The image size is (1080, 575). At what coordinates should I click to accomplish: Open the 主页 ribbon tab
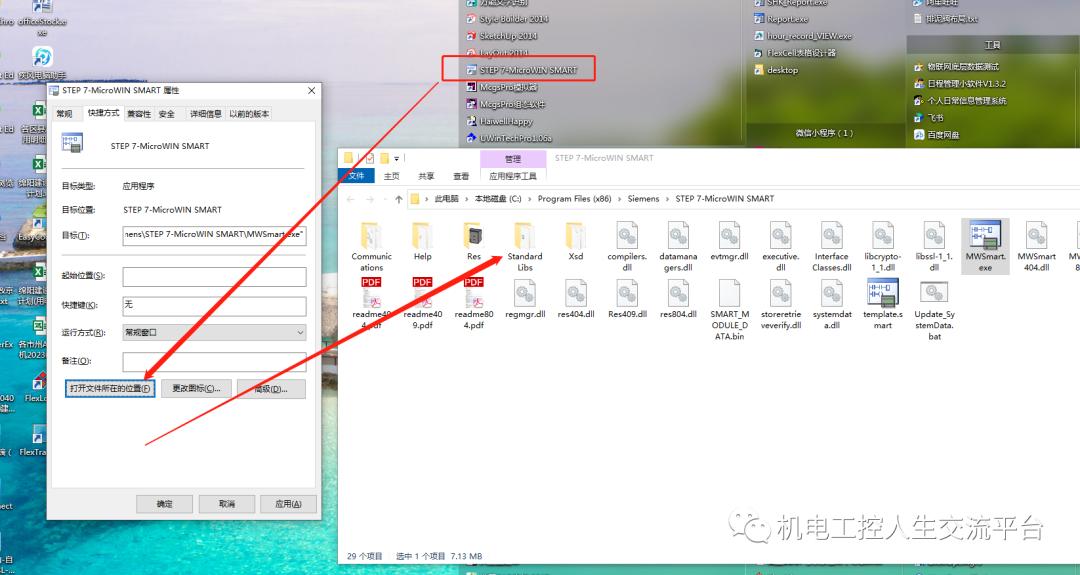point(392,176)
